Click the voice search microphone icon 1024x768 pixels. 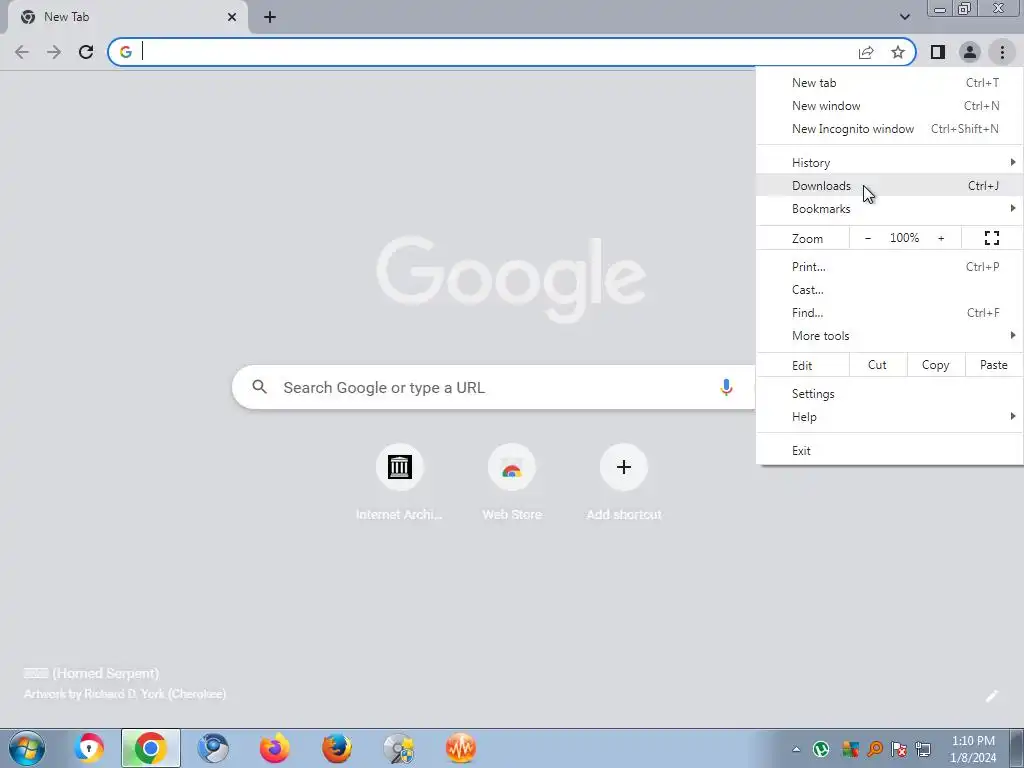726,387
